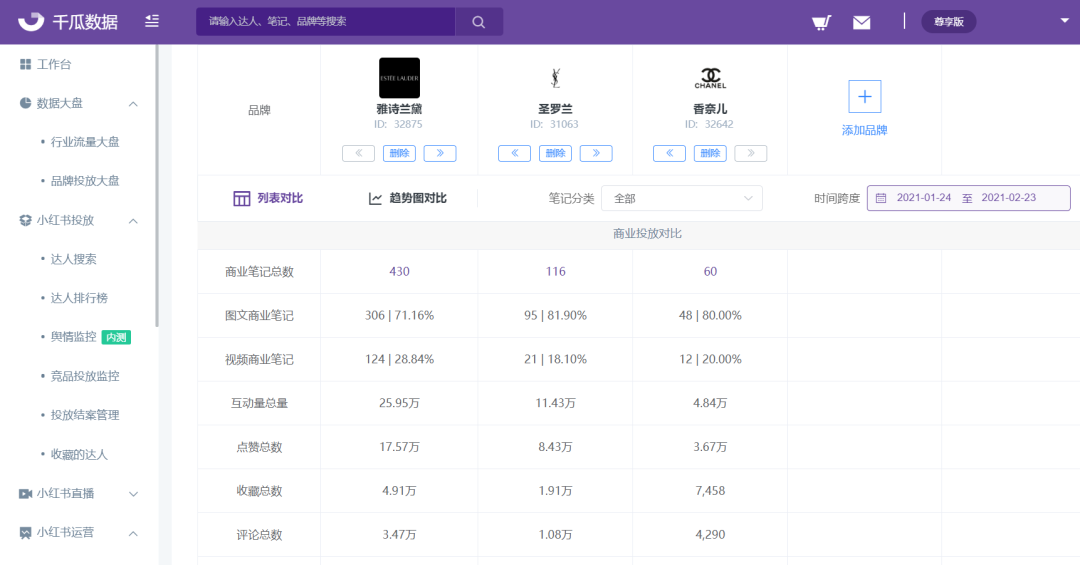The height and width of the screenshot is (565, 1080).
Task: Click the 评论总数 value 1.08万
Action: tap(555, 535)
